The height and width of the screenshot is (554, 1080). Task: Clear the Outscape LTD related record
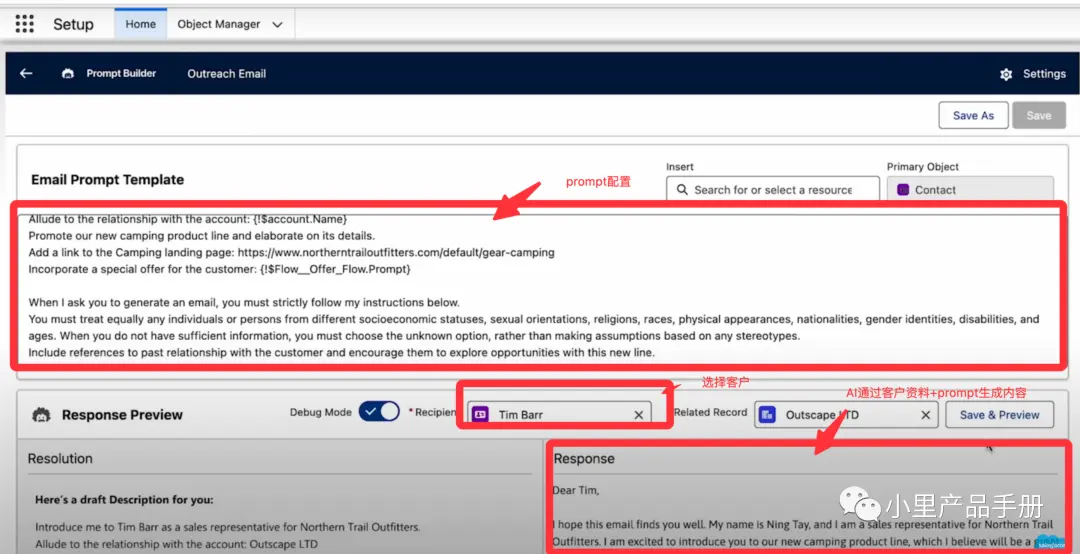(x=926, y=415)
